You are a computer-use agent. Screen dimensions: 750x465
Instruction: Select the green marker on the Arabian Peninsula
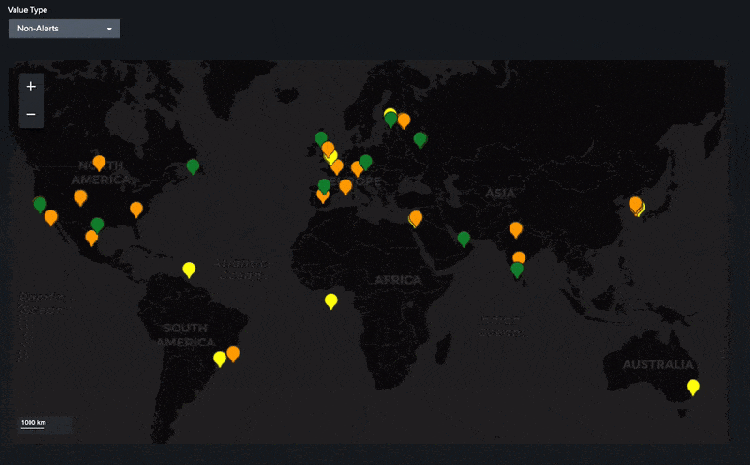pos(463,238)
